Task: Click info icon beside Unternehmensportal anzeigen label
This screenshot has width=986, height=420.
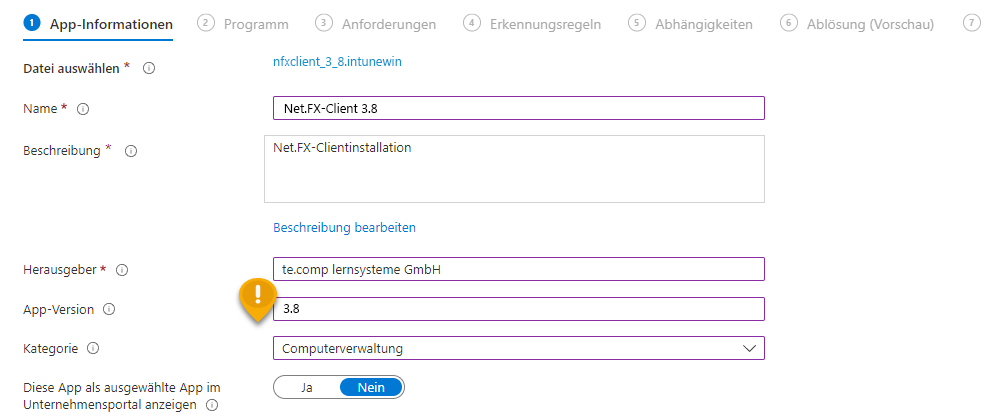Action: click(x=209, y=405)
